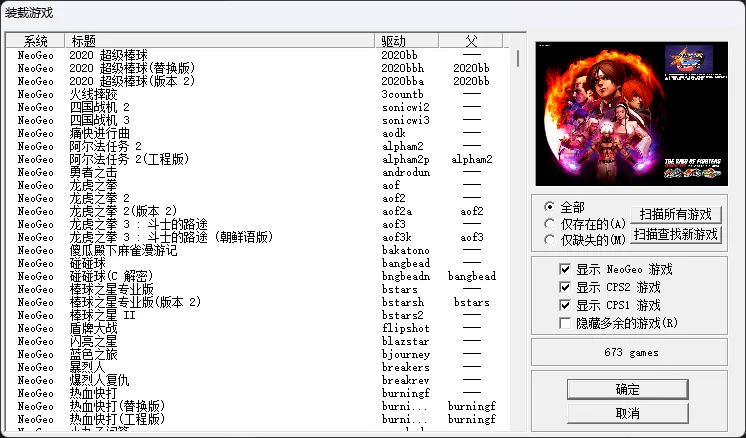Click driver name blazstar
The width and height of the screenshot is (746, 438).
click(x=405, y=341)
